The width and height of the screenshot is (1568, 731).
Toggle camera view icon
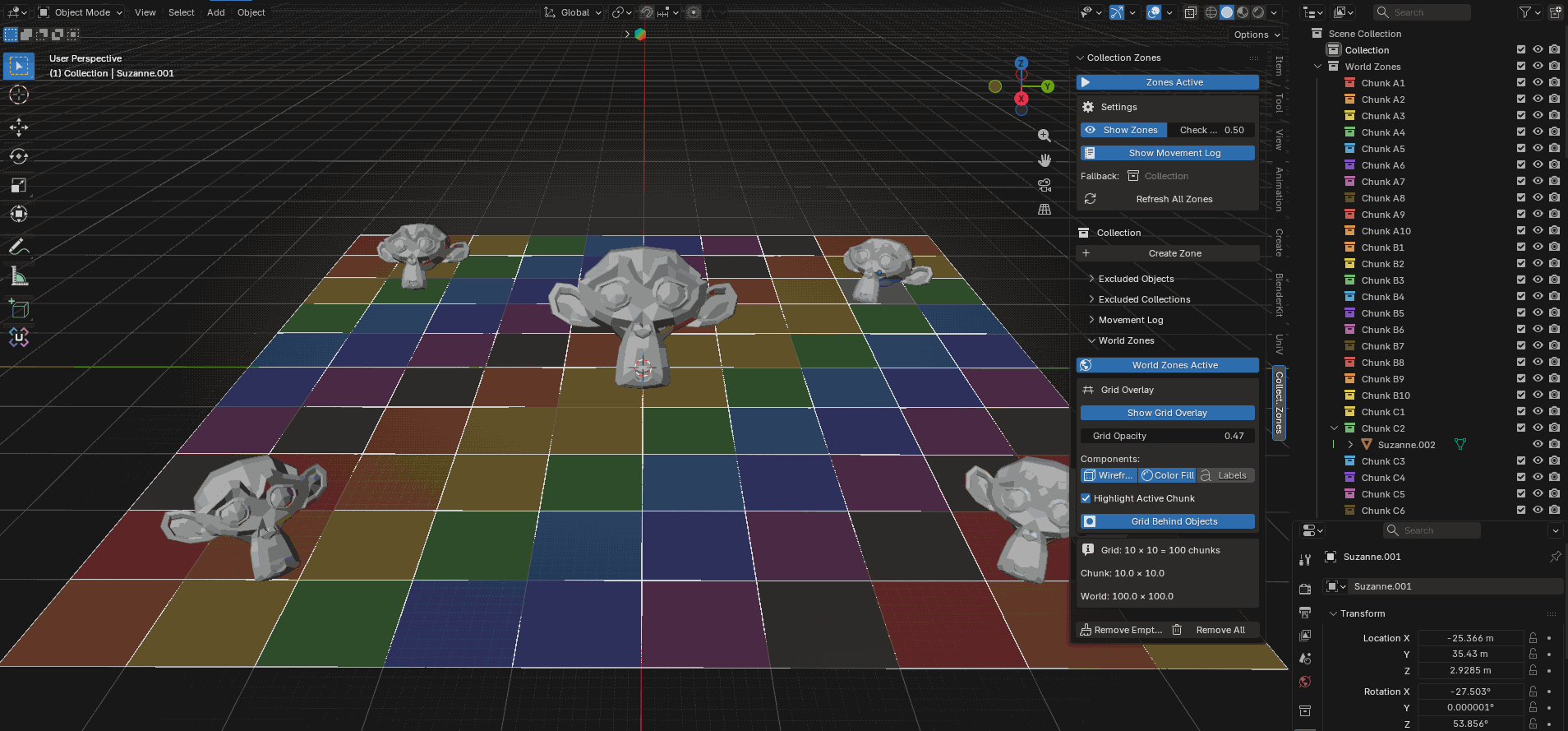click(x=1045, y=185)
